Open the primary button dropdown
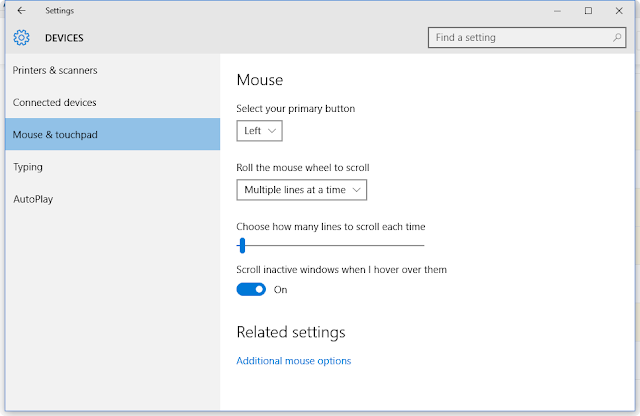Viewport: 640px width, 416px height. point(260,130)
